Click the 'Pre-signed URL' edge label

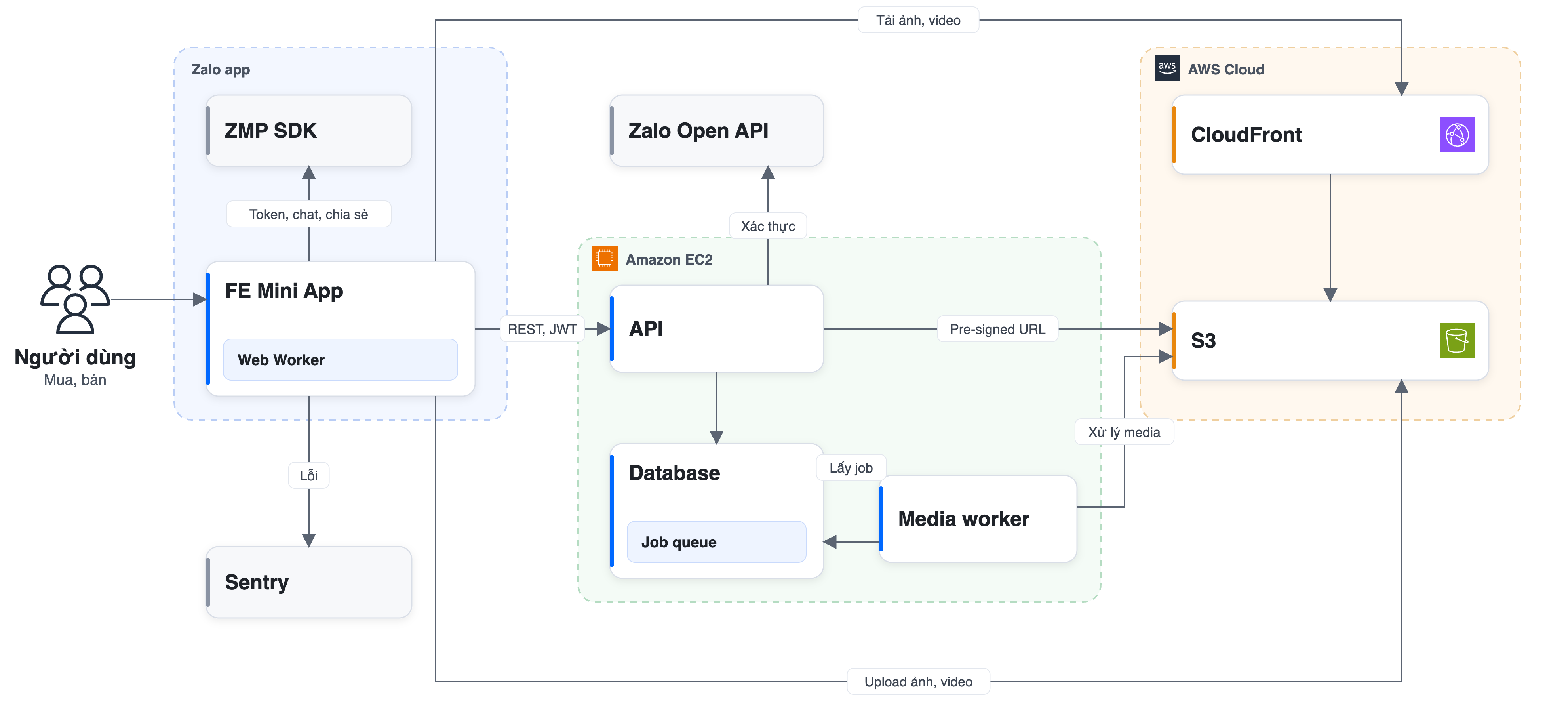[997, 329]
